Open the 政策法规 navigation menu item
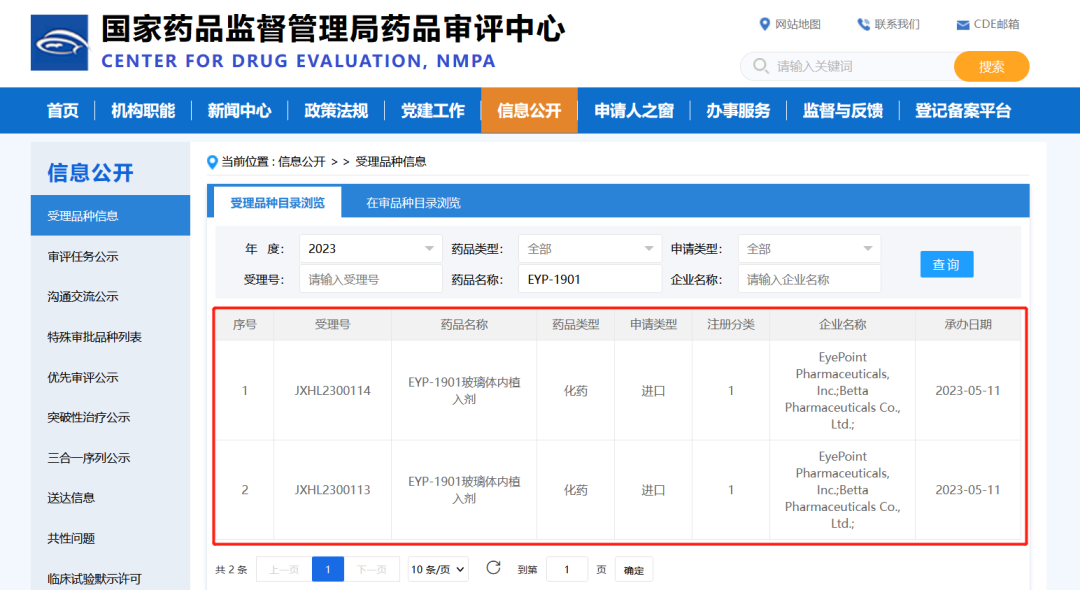 [x=335, y=110]
